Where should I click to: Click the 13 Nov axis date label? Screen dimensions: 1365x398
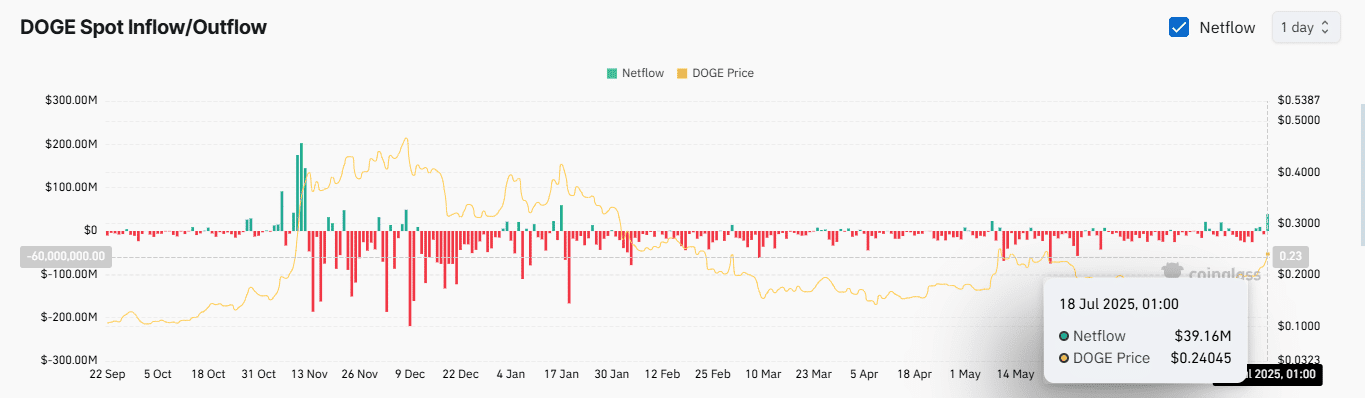point(310,374)
